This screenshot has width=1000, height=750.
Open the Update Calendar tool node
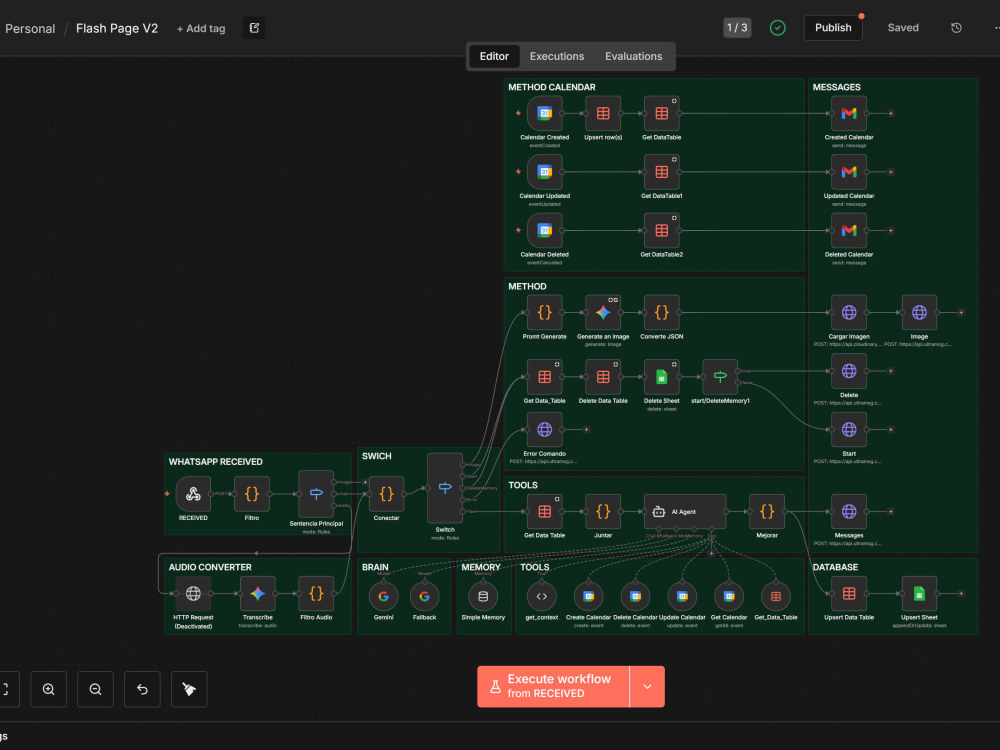click(x=682, y=597)
